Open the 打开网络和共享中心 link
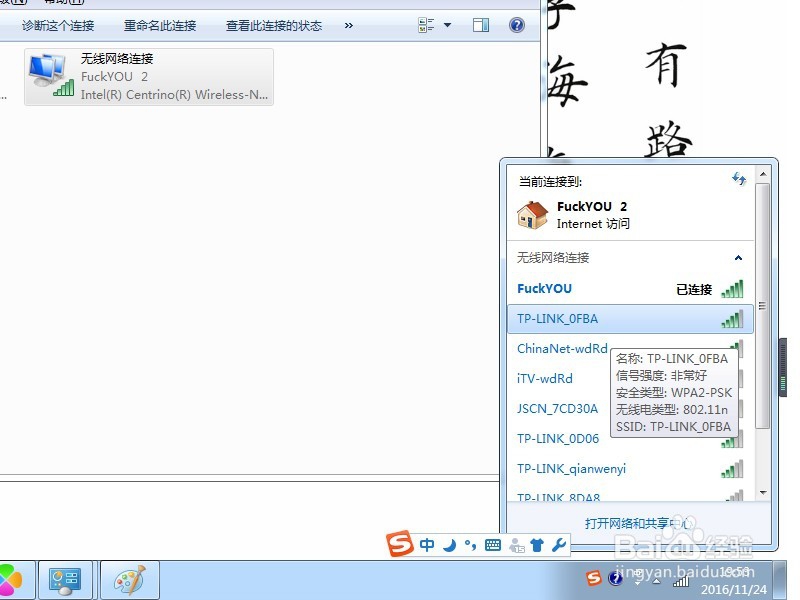The width and height of the screenshot is (800, 600). (638, 523)
